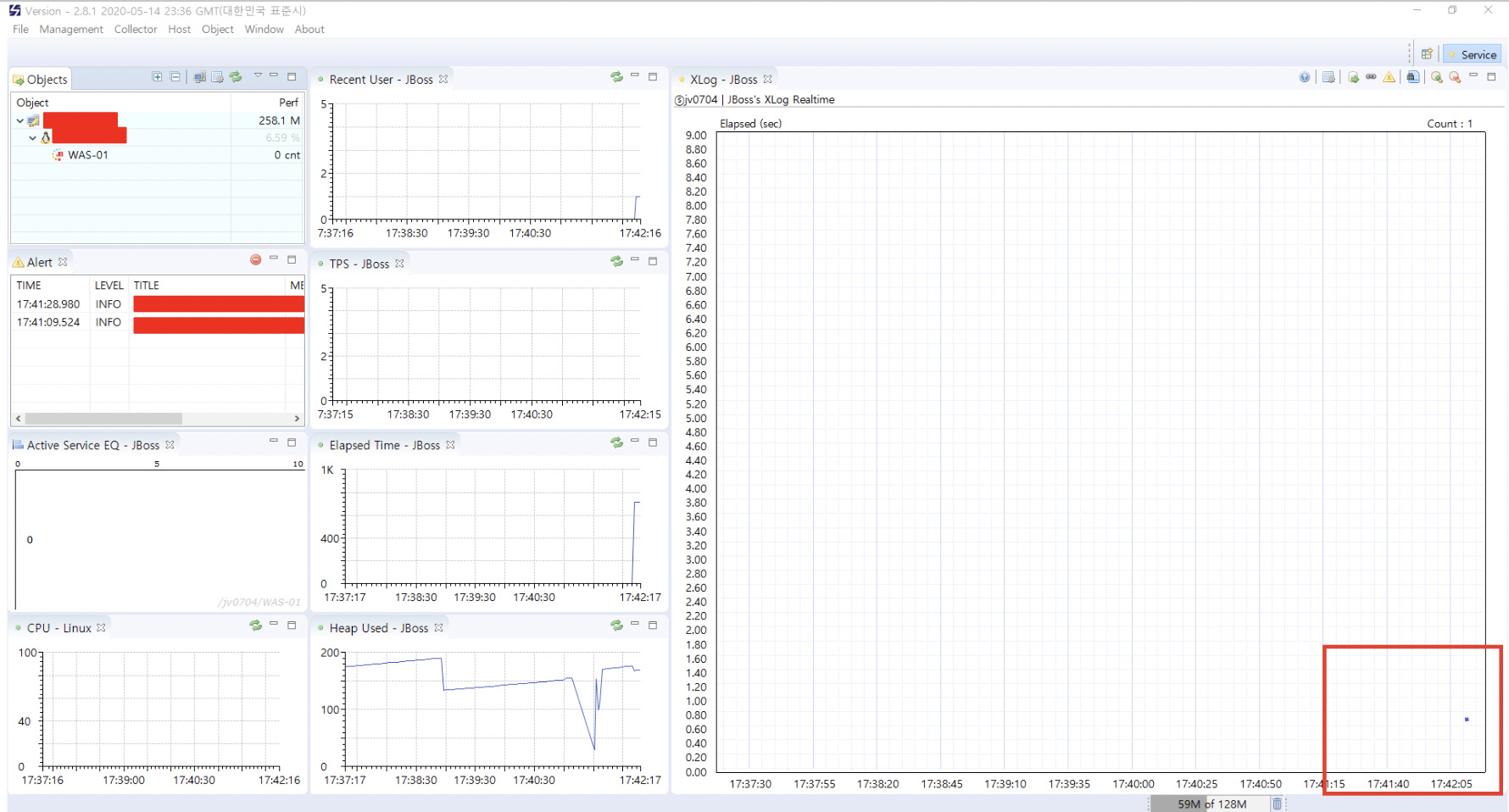Click the monitor icon in Objects toolbar
The width and height of the screenshot is (1509, 812).
coord(199,77)
